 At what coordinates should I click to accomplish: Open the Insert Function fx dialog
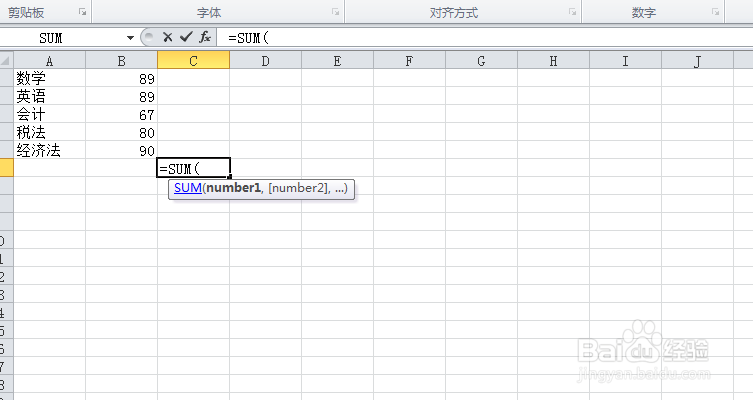coord(205,37)
